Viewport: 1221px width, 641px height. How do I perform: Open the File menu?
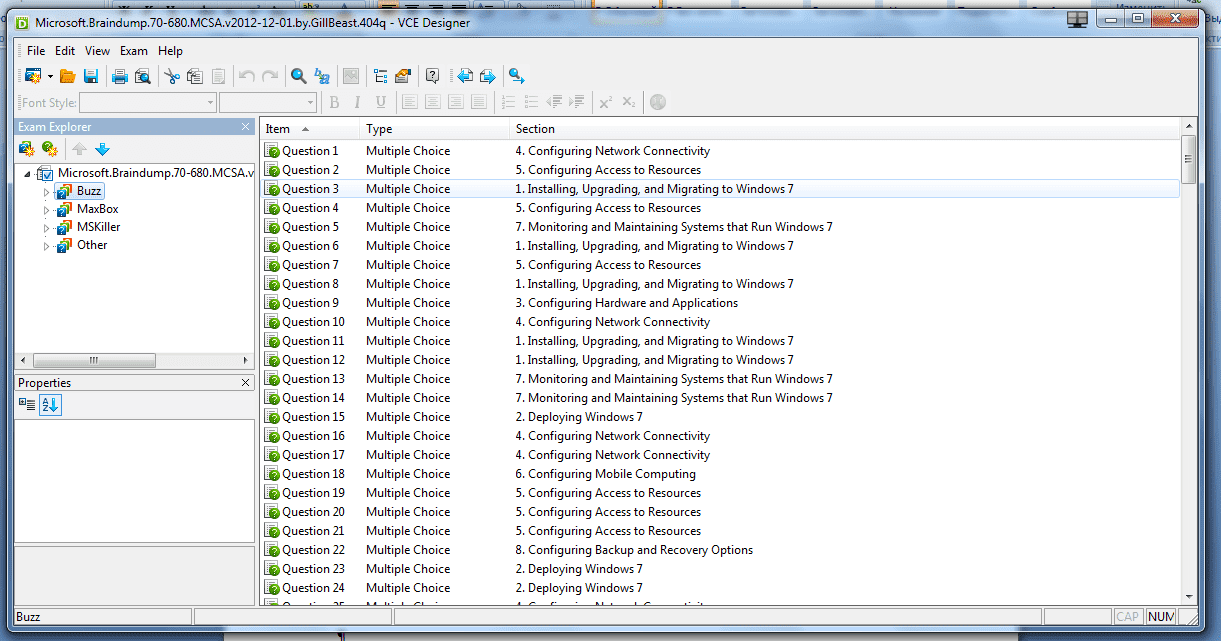pyautogui.click(x=36, y=51)
